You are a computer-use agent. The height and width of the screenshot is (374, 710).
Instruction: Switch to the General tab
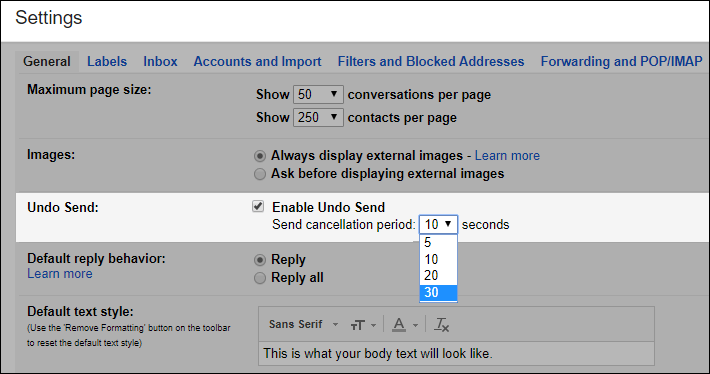point(47,62)
